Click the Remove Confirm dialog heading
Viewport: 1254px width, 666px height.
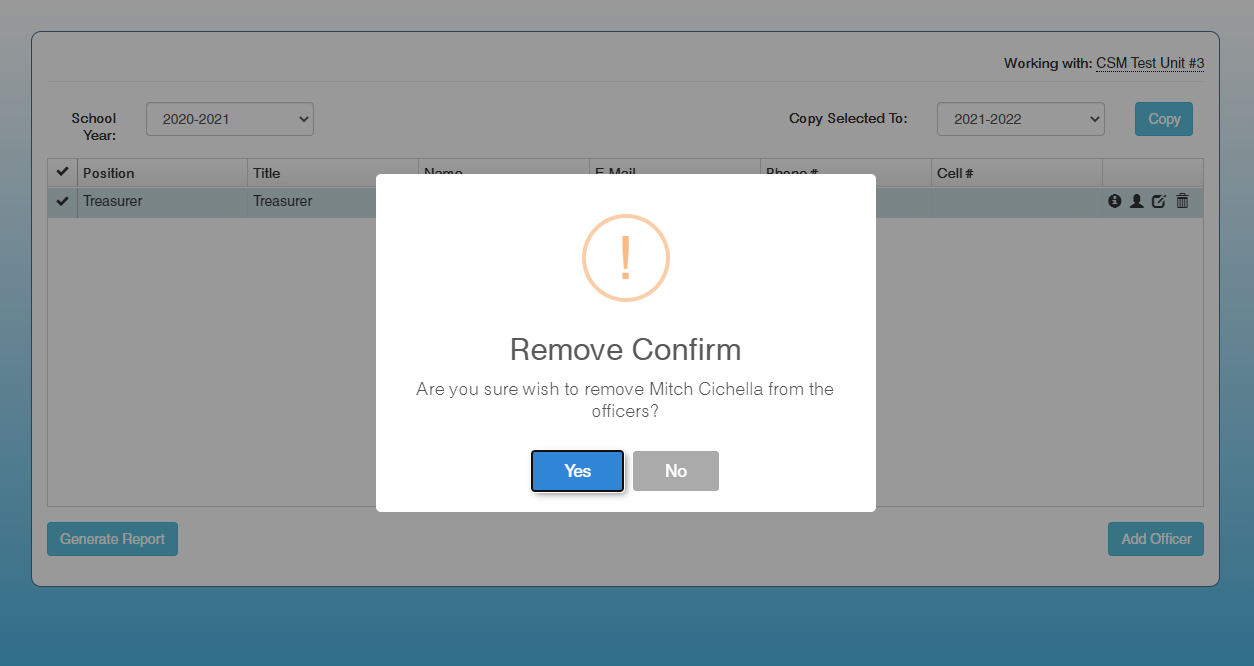click(x=625, y=350)
